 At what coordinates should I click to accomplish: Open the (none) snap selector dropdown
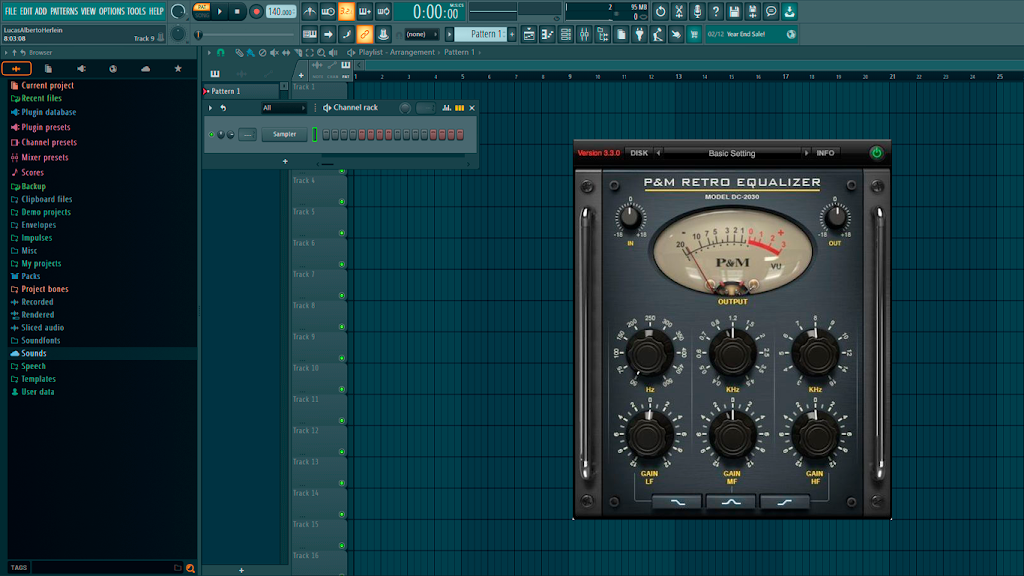[421, 34]
